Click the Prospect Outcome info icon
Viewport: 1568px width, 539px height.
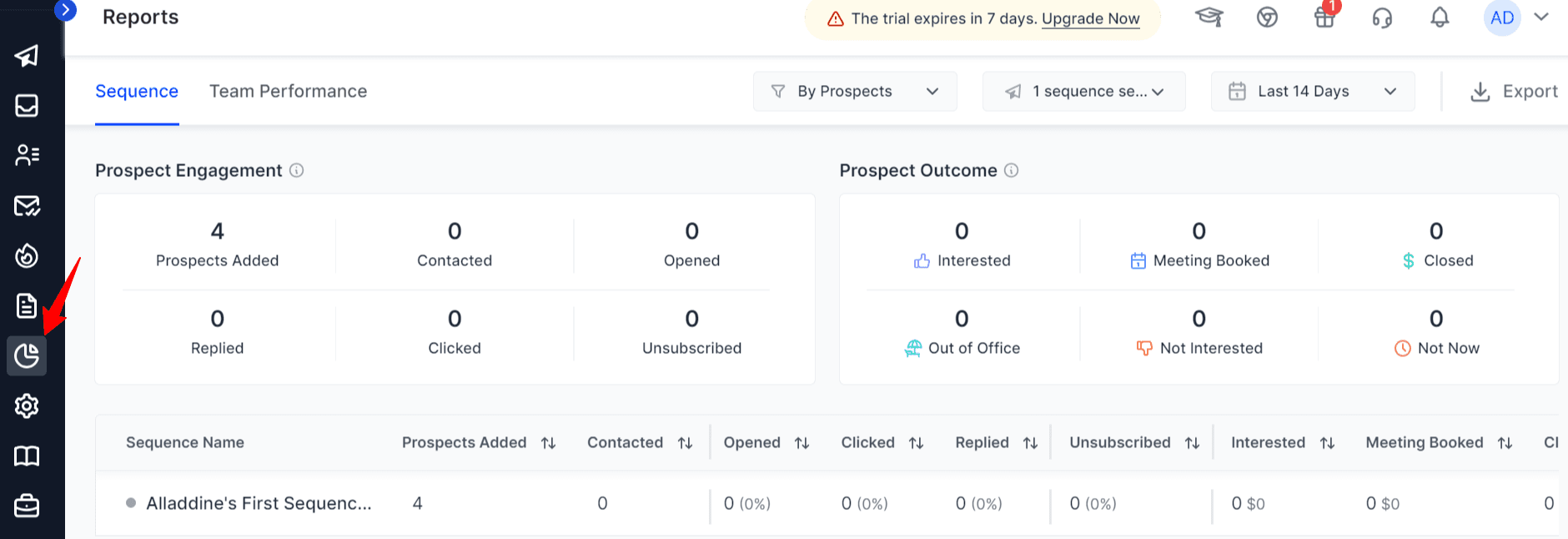click(1011, 170)
